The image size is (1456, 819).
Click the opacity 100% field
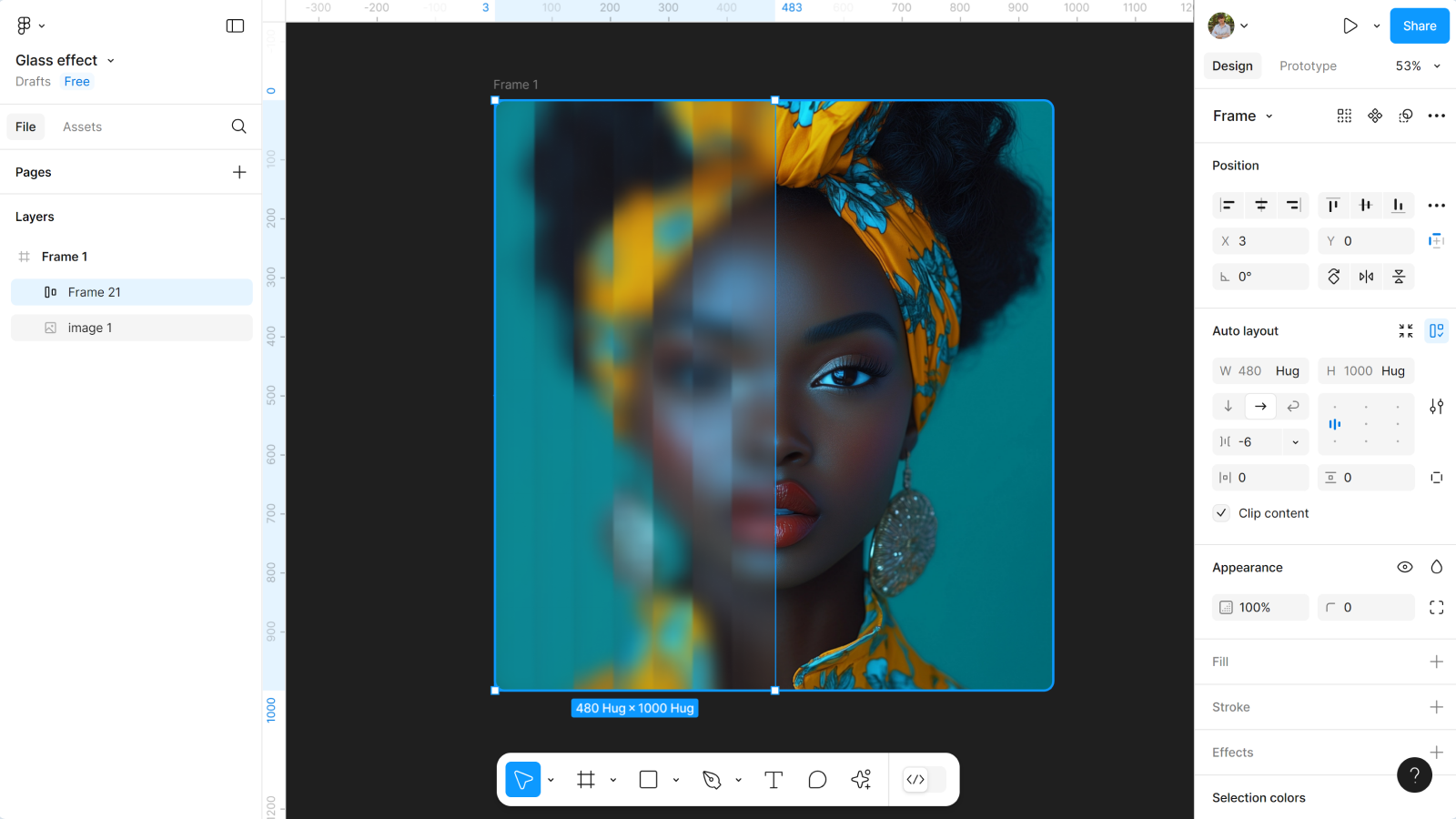point(1260,607)
